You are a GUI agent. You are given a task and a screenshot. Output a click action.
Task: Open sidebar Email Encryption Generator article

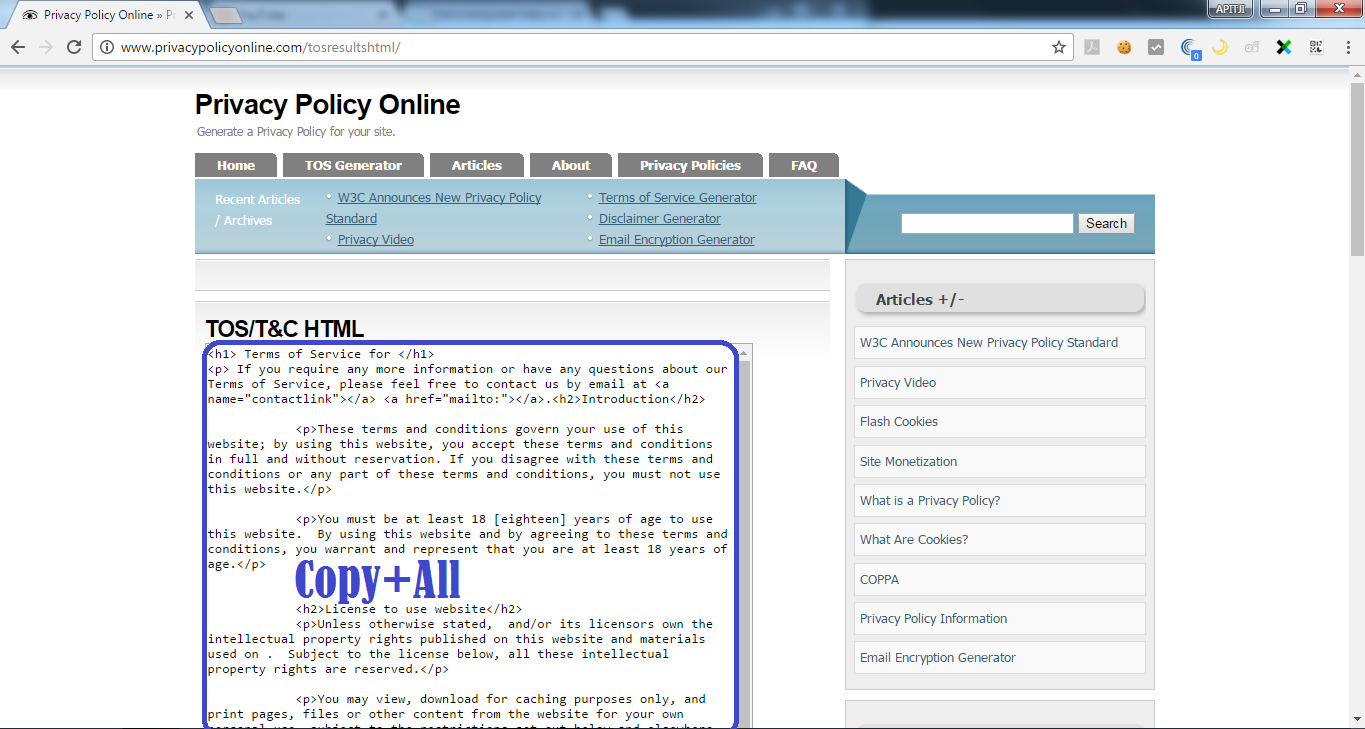coord(1000,657)
